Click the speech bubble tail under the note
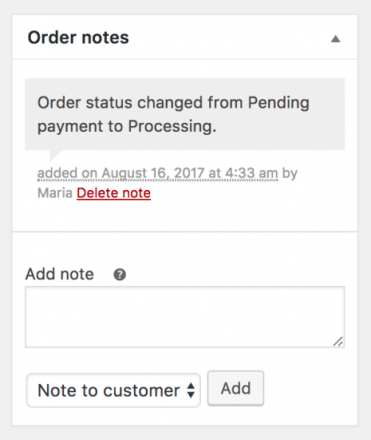 (x=55, y=156)
